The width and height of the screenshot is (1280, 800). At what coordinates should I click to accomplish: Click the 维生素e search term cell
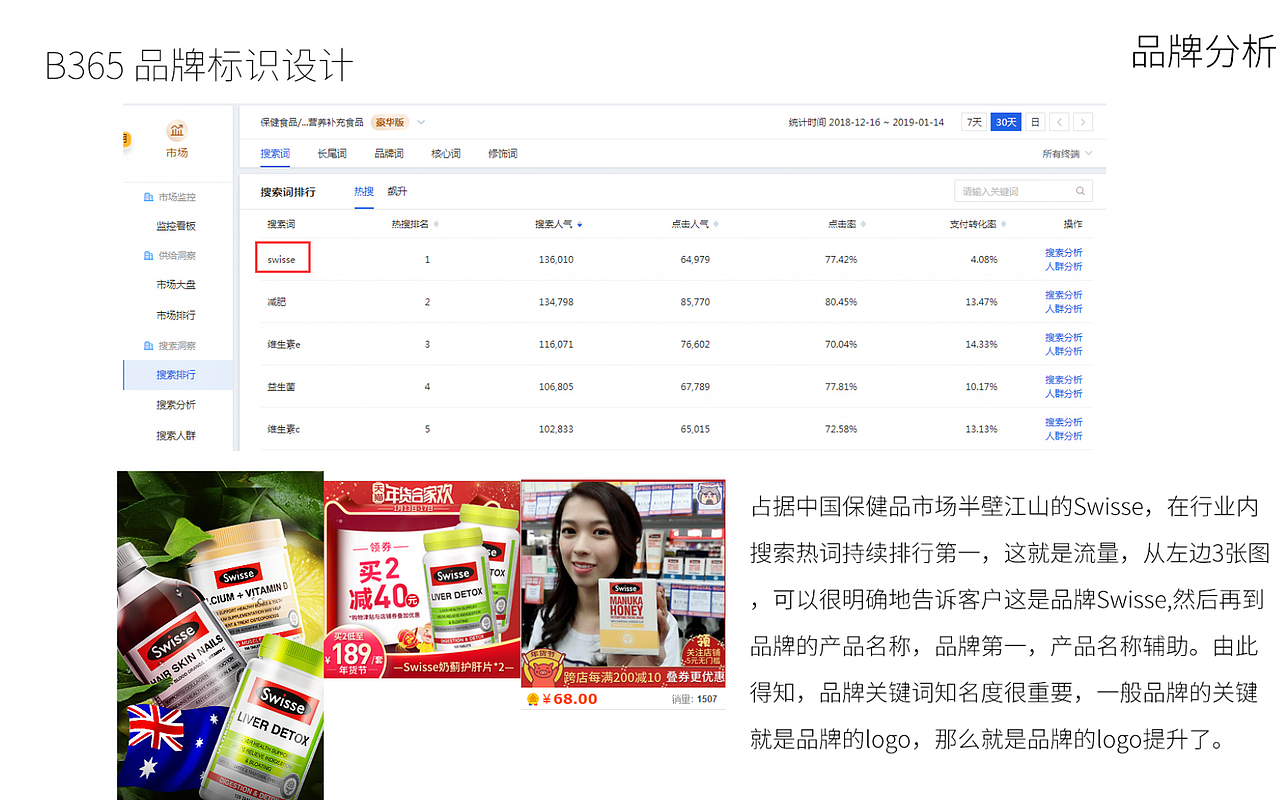(x=284, y=344)
